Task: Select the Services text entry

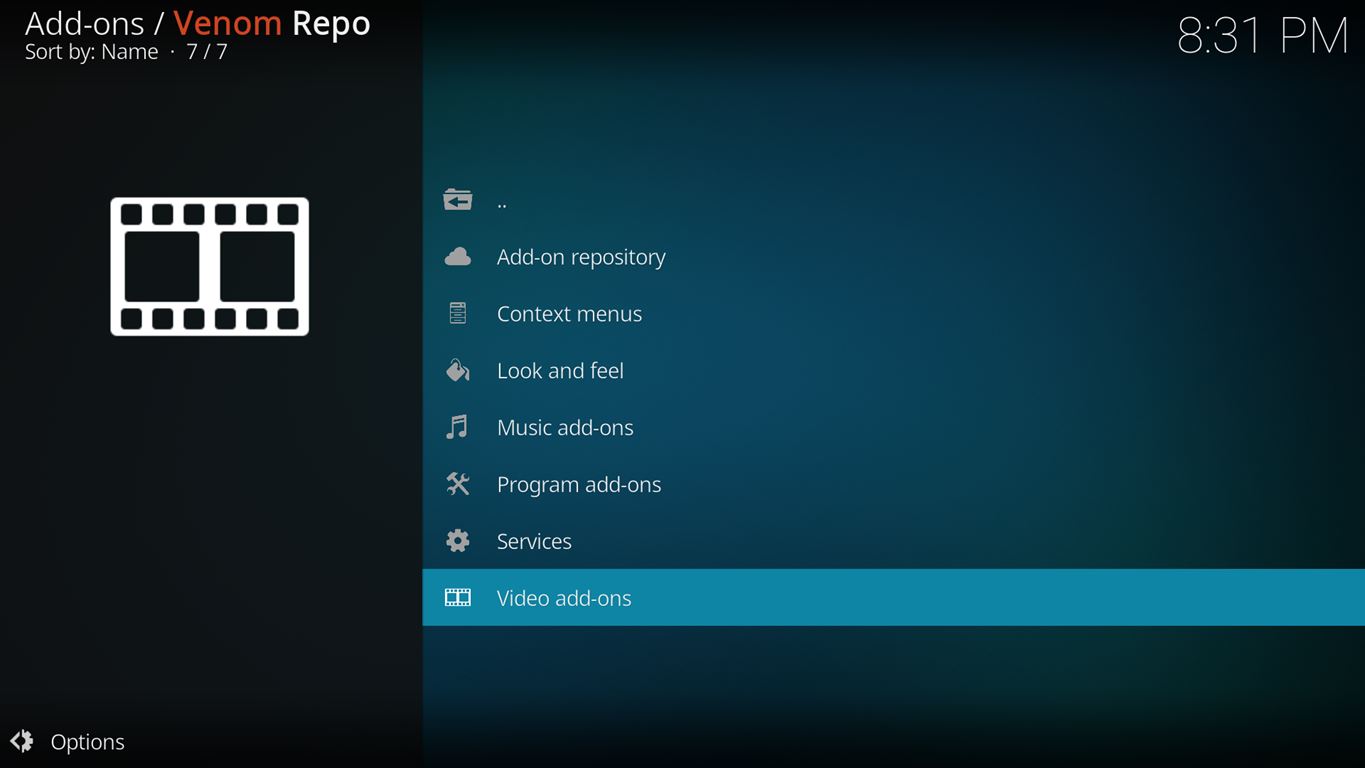Action: 534,541
